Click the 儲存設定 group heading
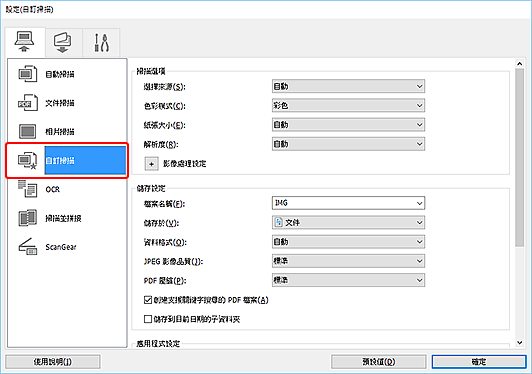This screenshot has height=374, width=532. (151, 188)
